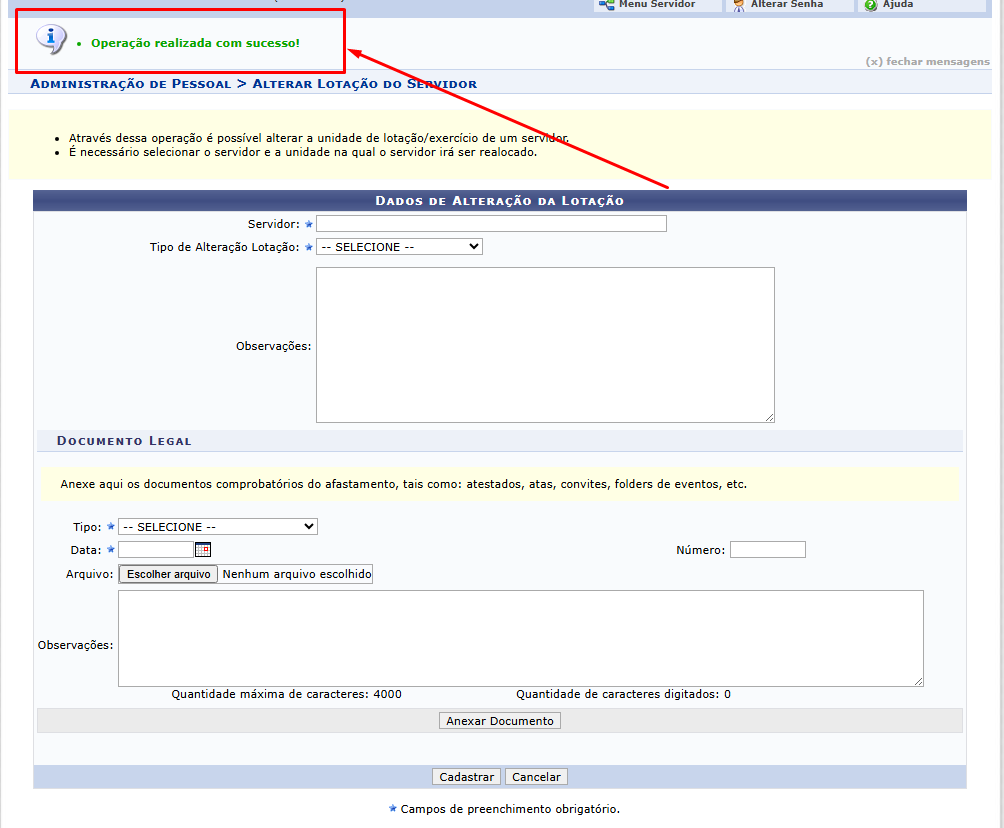This screenshot has height=828, width=1004.
Task: Focus the Data input field
Action: (155, 549)
